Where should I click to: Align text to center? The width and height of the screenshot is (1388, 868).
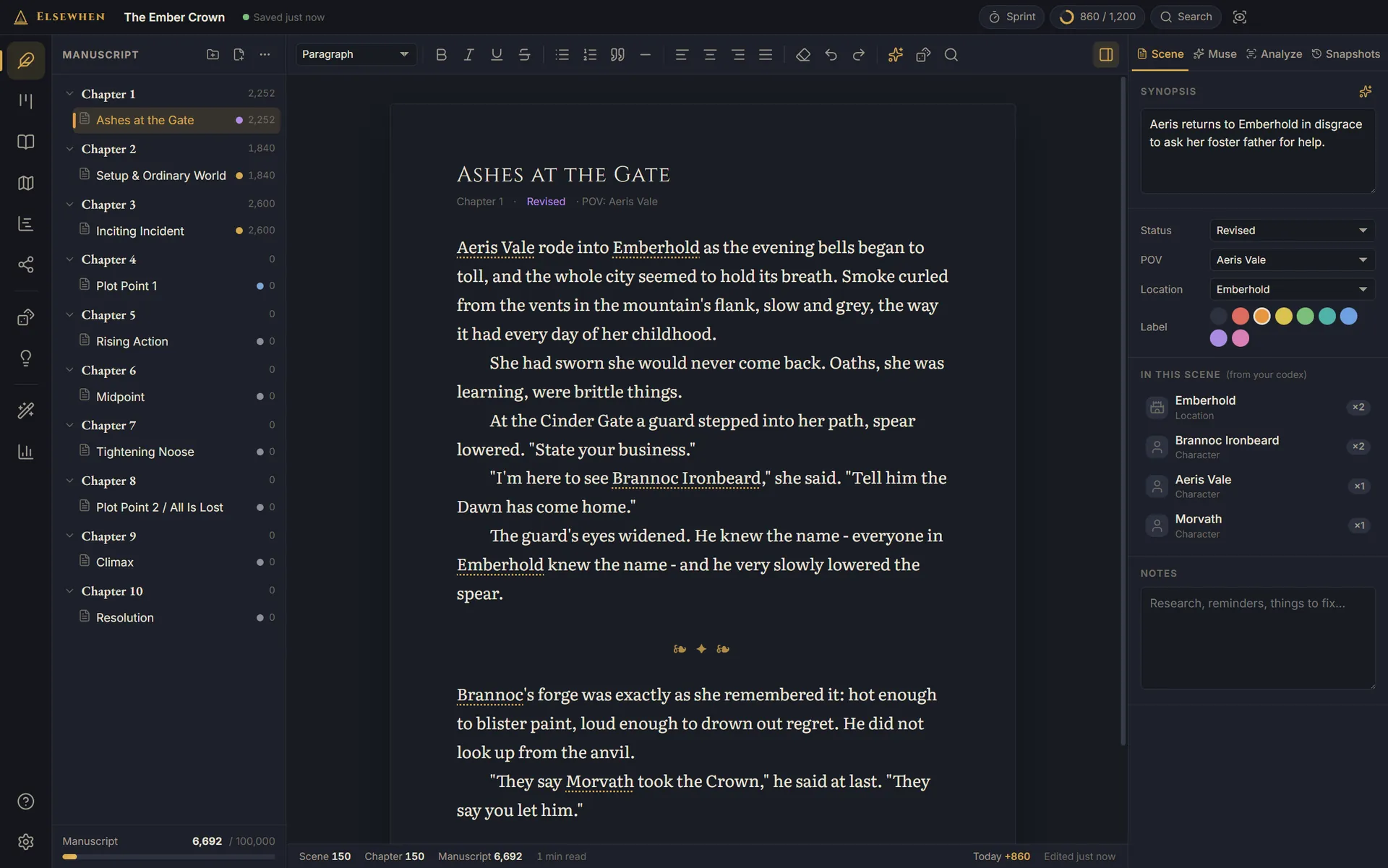tap(710, 55)
